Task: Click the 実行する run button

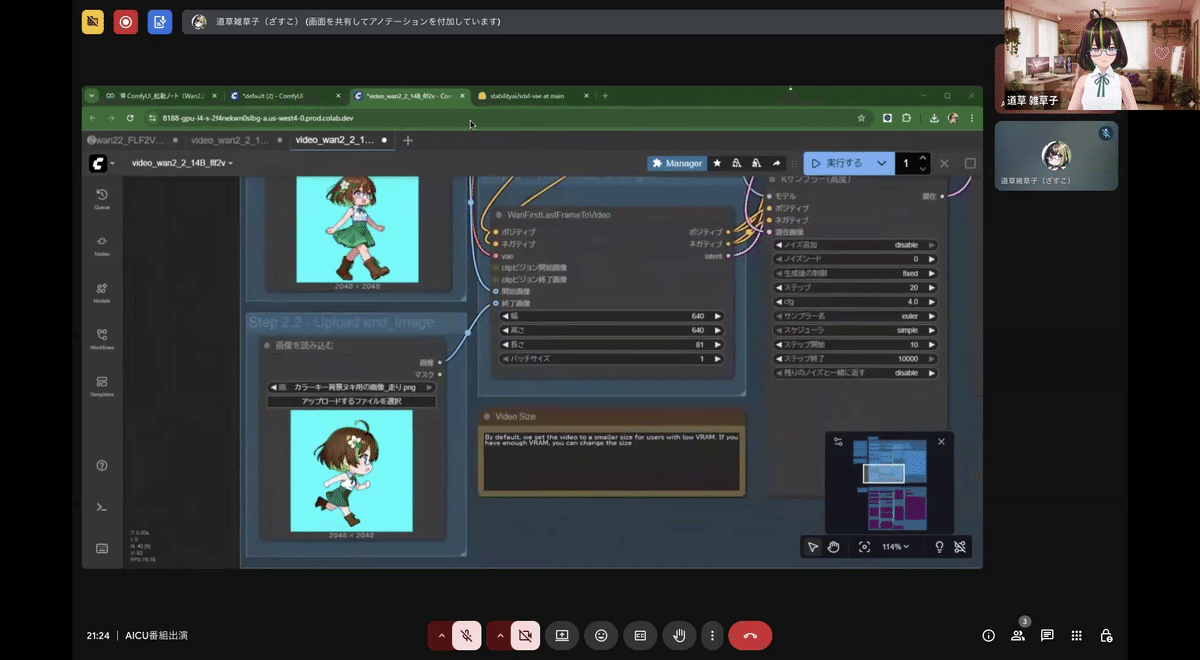Action: (837, 163)
